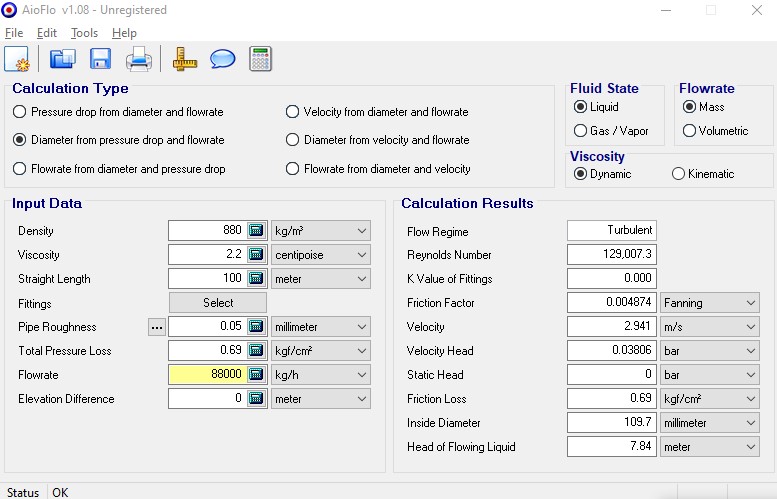This screenshot has width=777, height=499.
Task: Save using the floppy disk icon
Action: 100,59
